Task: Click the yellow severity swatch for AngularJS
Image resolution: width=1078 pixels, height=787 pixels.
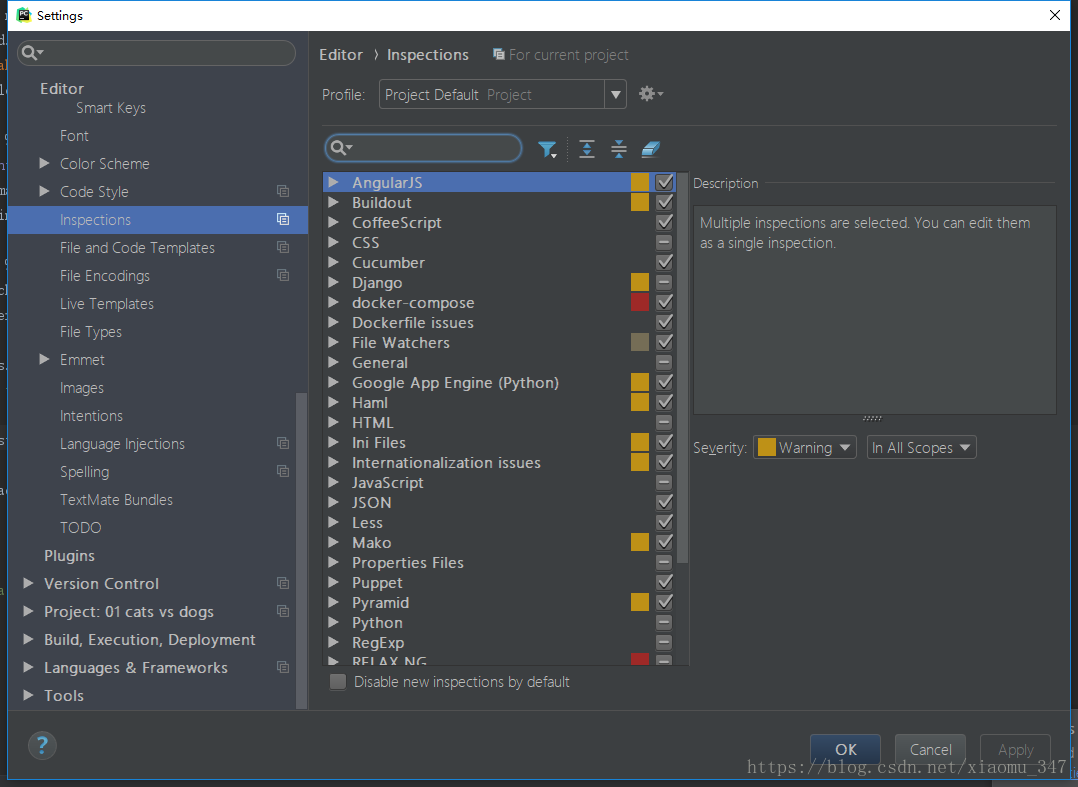Action: 639,182
